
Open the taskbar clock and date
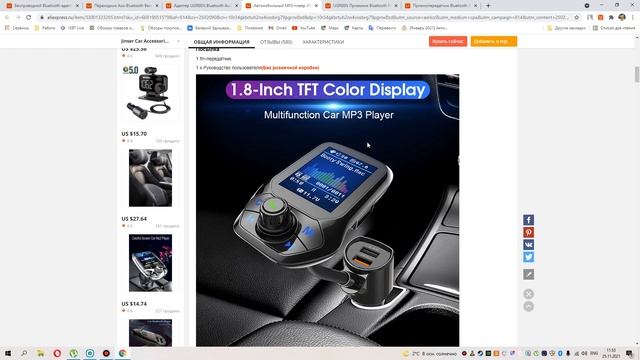tap(611, 353)
